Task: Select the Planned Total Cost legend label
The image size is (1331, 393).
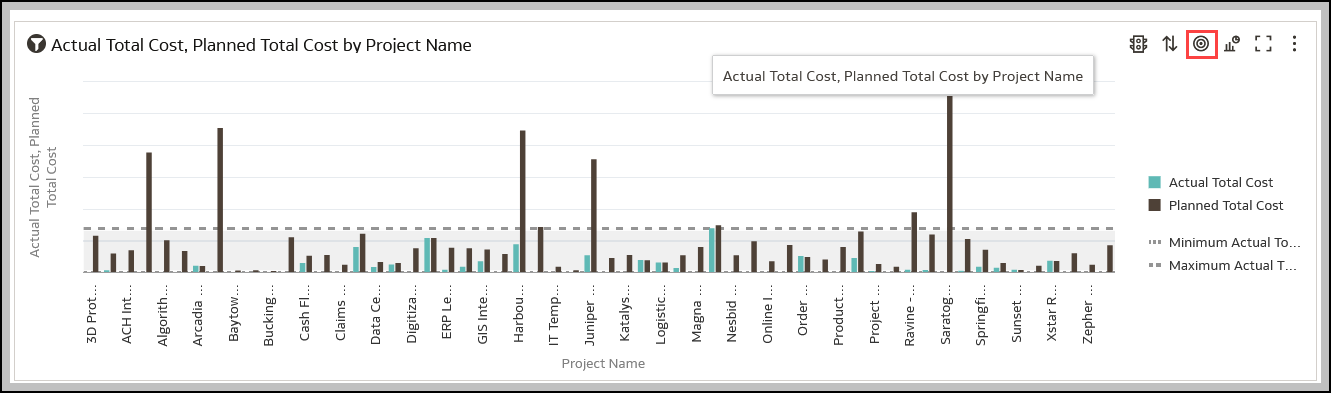Action: (1226, 205)
